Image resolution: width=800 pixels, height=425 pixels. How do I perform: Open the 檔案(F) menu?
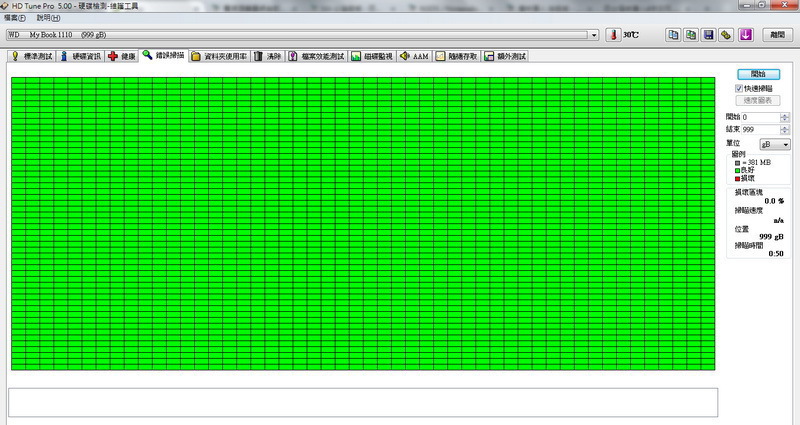(14, 18)
